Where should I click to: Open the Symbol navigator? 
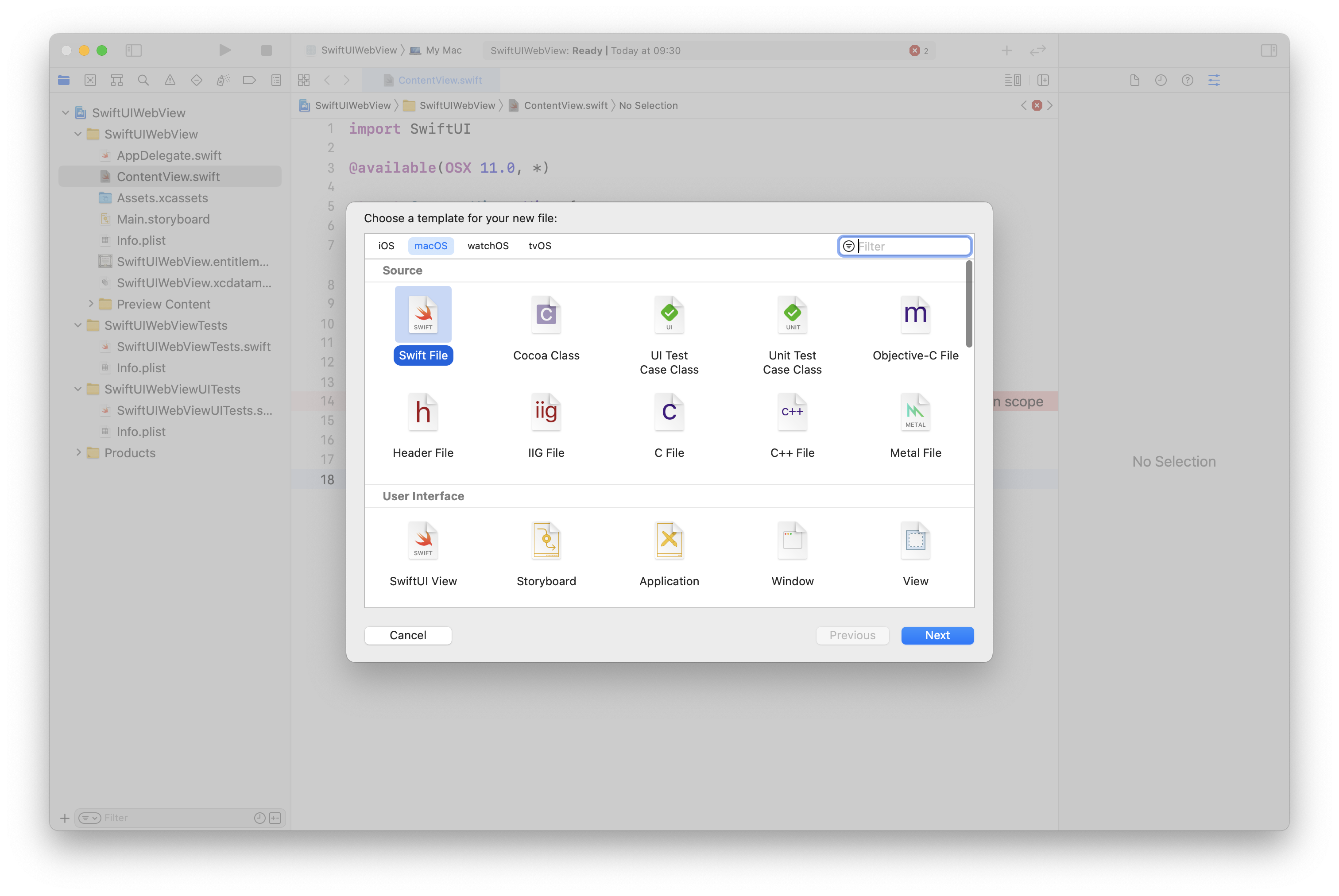pos(116,80)
